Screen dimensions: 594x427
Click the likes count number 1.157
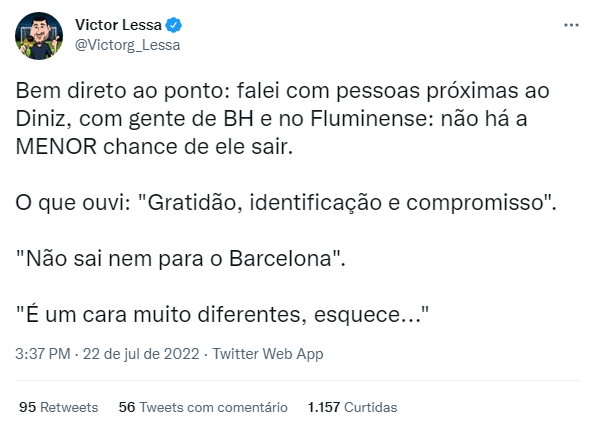tap(324, 407)
